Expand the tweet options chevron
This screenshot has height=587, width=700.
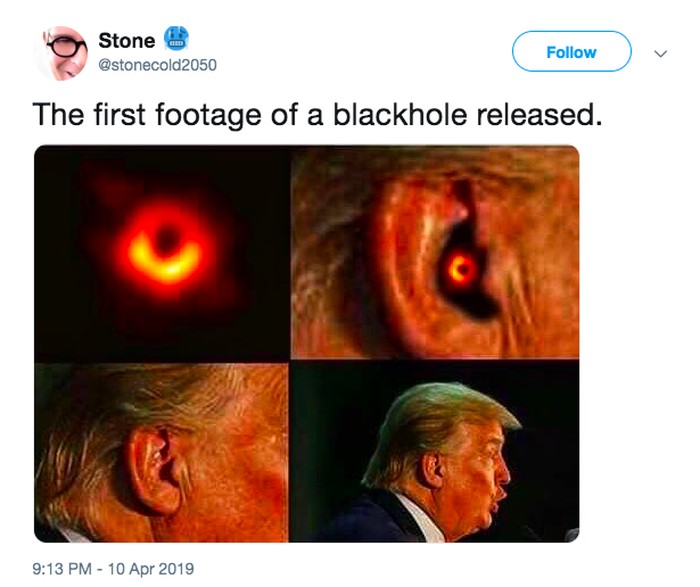658,53
